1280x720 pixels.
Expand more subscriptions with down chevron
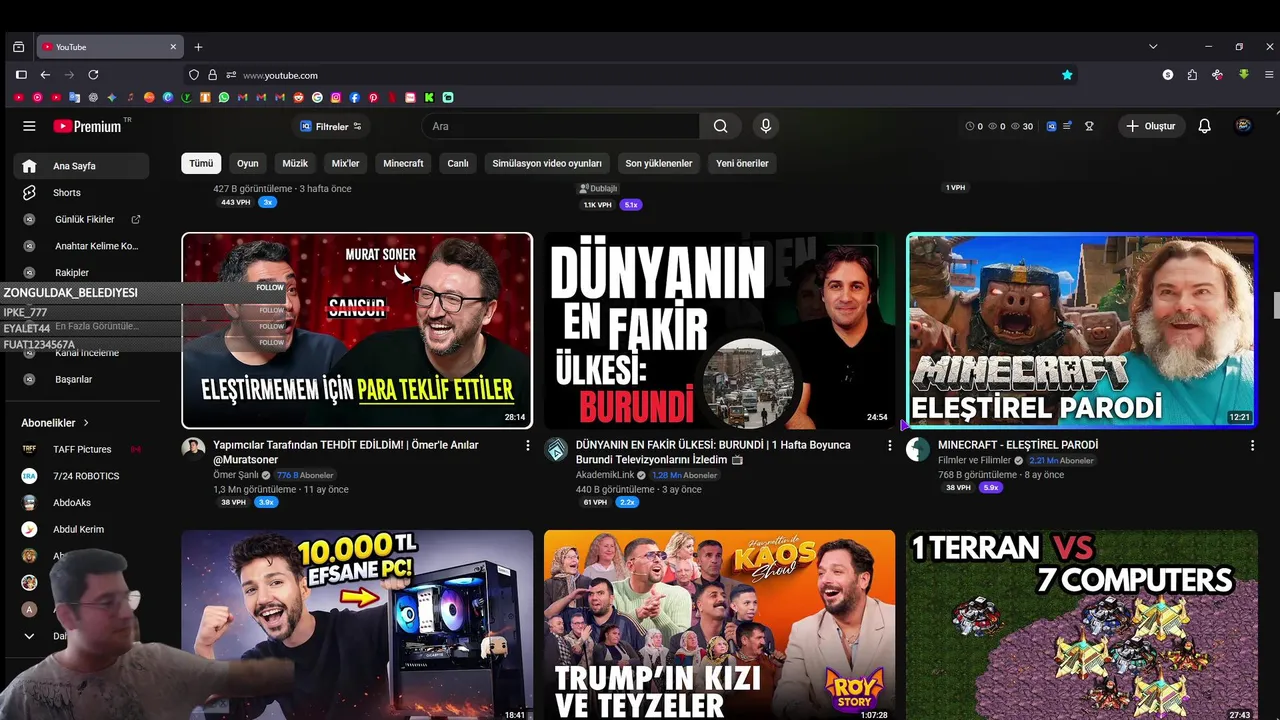click(x=29, y=636)
